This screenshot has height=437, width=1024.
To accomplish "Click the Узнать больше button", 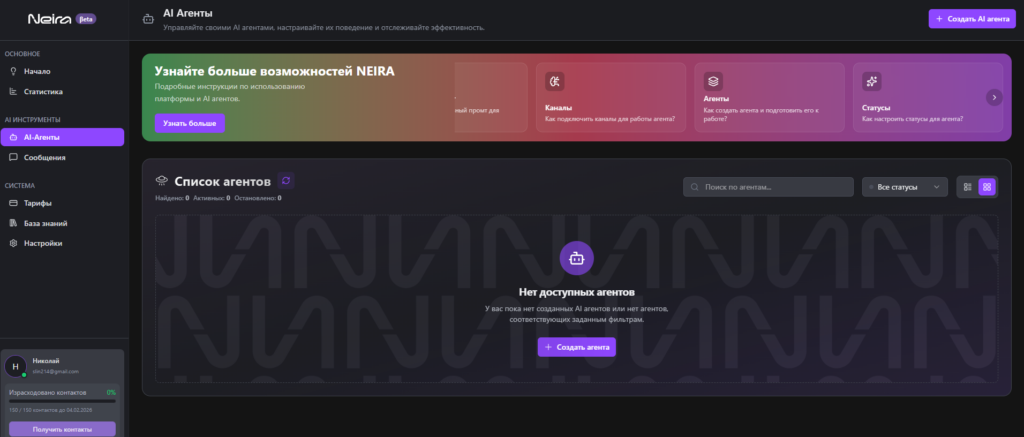I will coord(189,123).
